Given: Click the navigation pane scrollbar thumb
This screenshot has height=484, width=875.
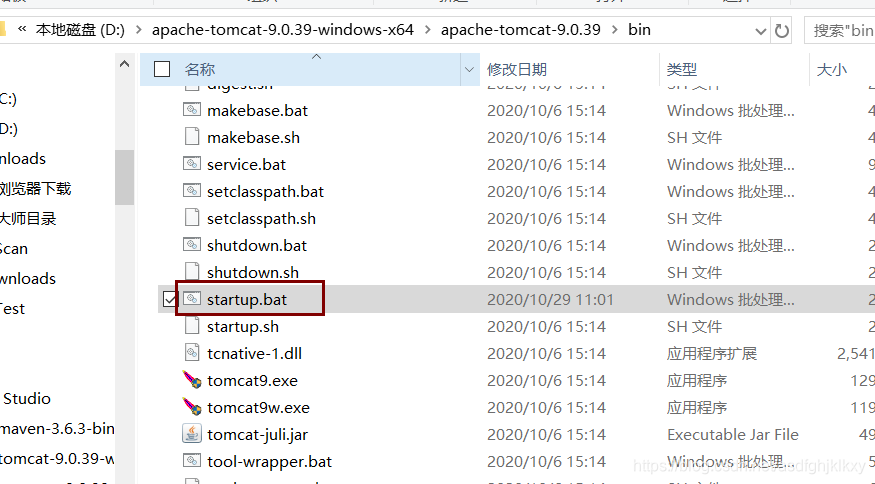Looking at the screenshot, I should [124, 177].
